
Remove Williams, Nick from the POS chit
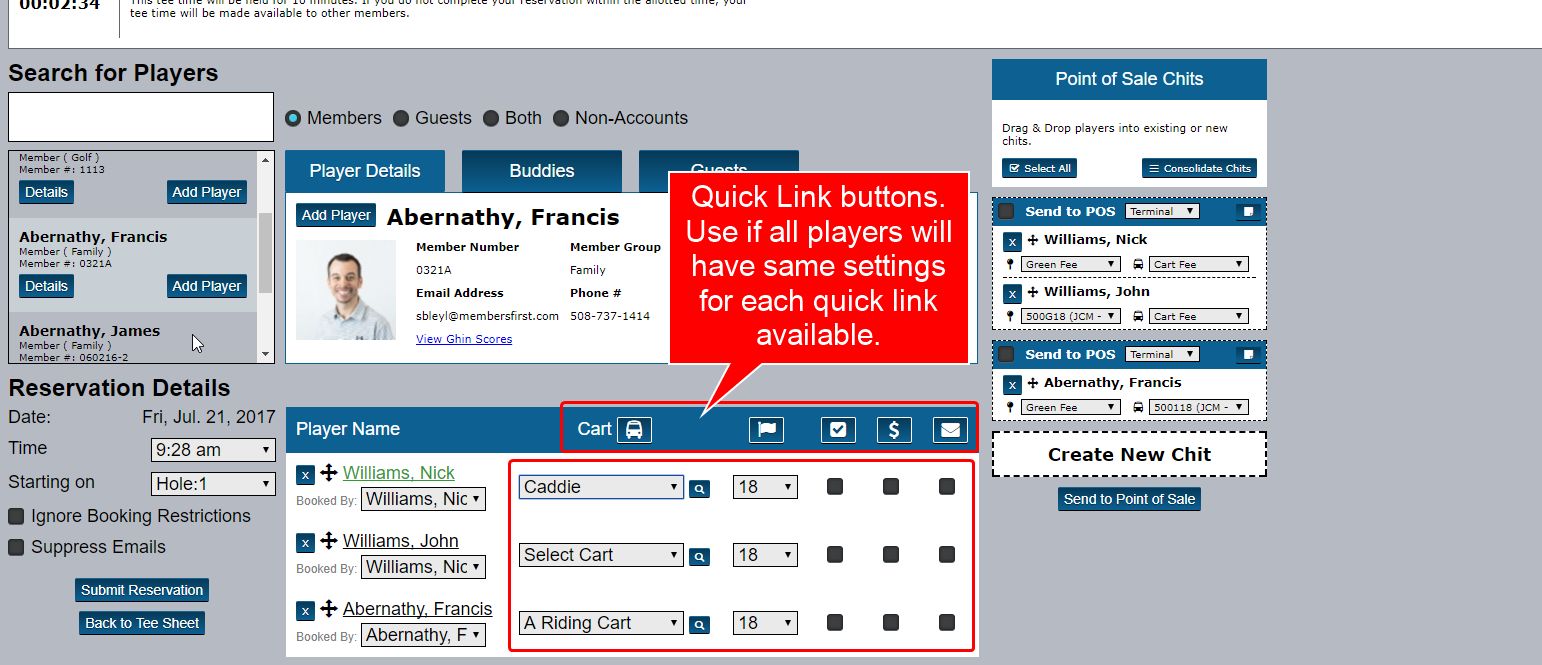point(1012,241)
